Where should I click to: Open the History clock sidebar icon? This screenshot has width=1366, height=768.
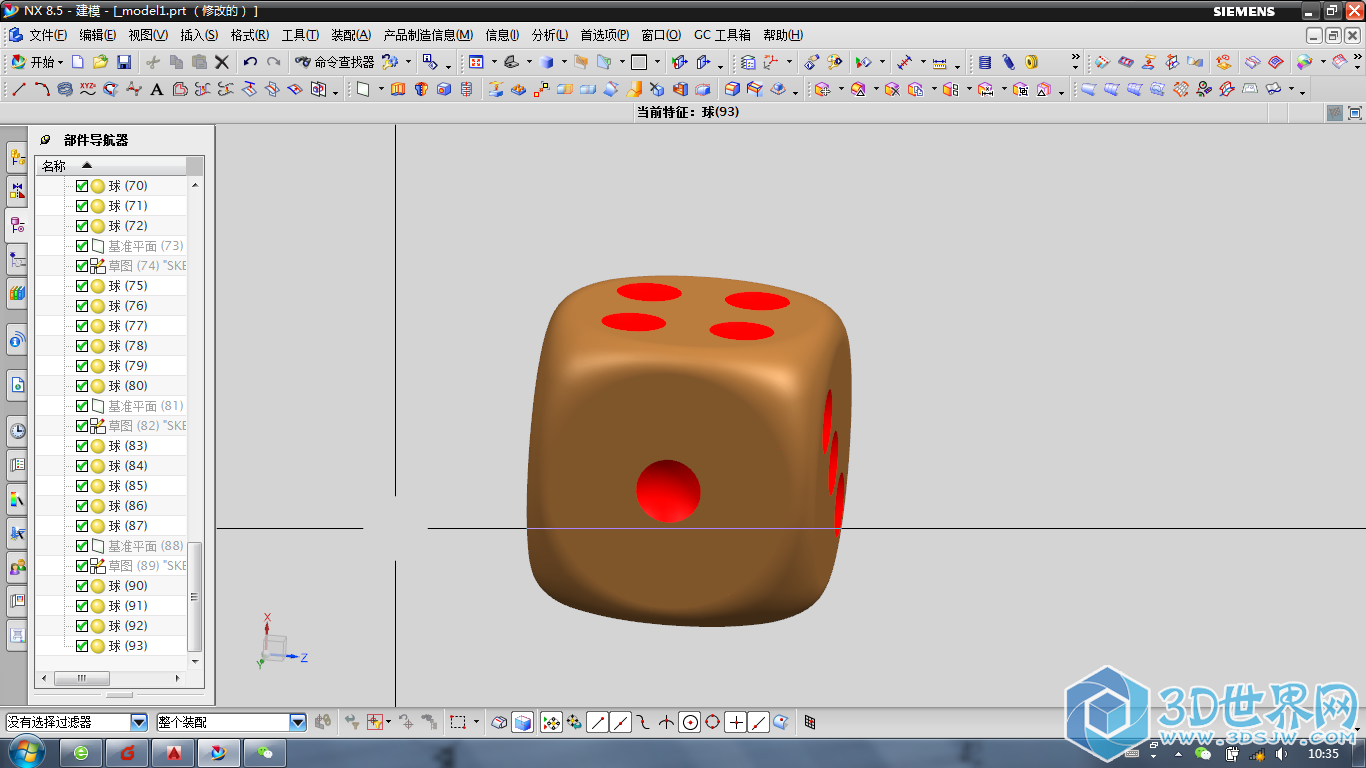click(17, 432)
